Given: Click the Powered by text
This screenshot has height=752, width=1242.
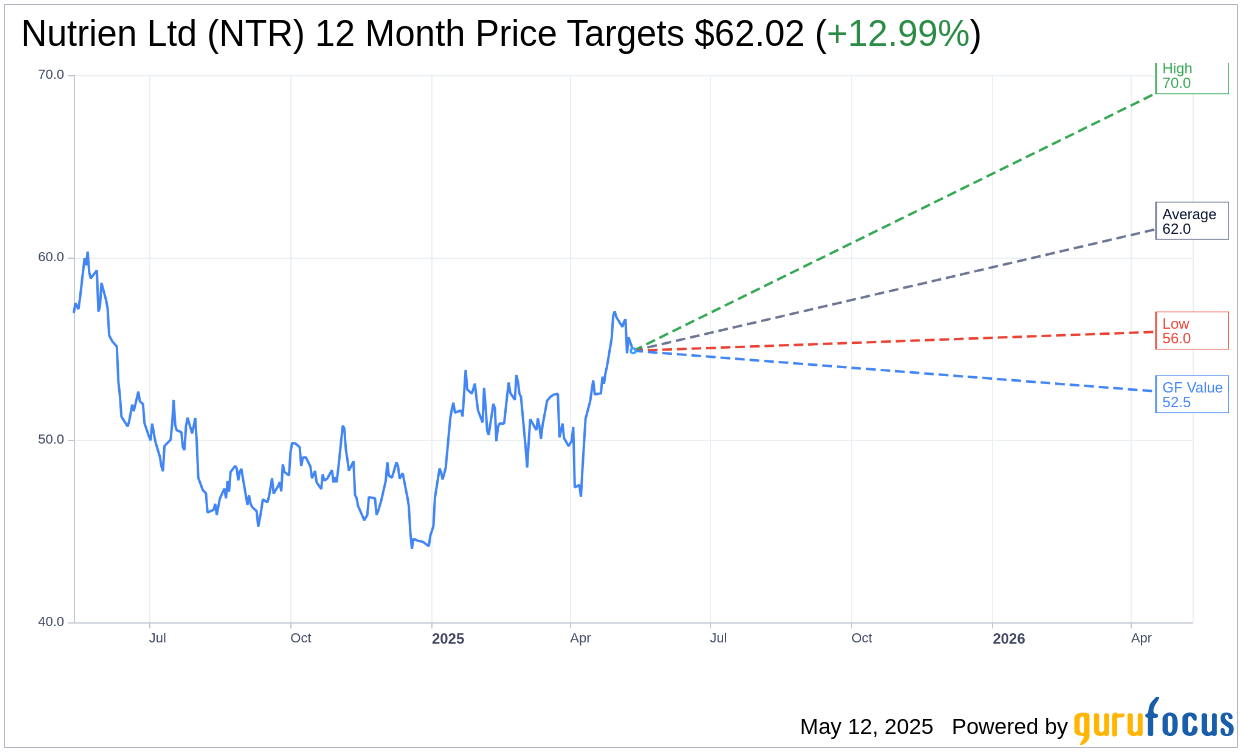Looking at the screenshot, I should (1010, 727).
